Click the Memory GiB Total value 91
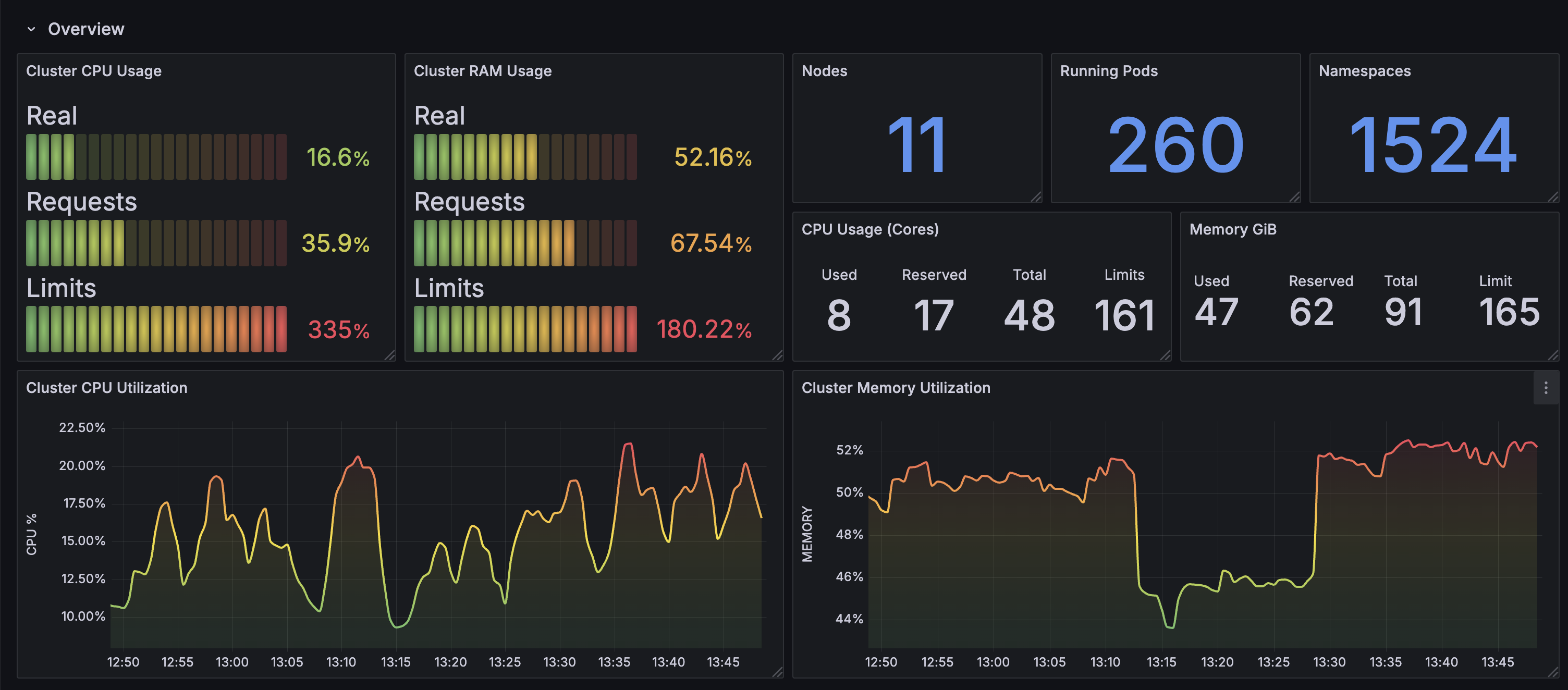The width and height of the screenshot is (1568, 690). [1403, 312]
